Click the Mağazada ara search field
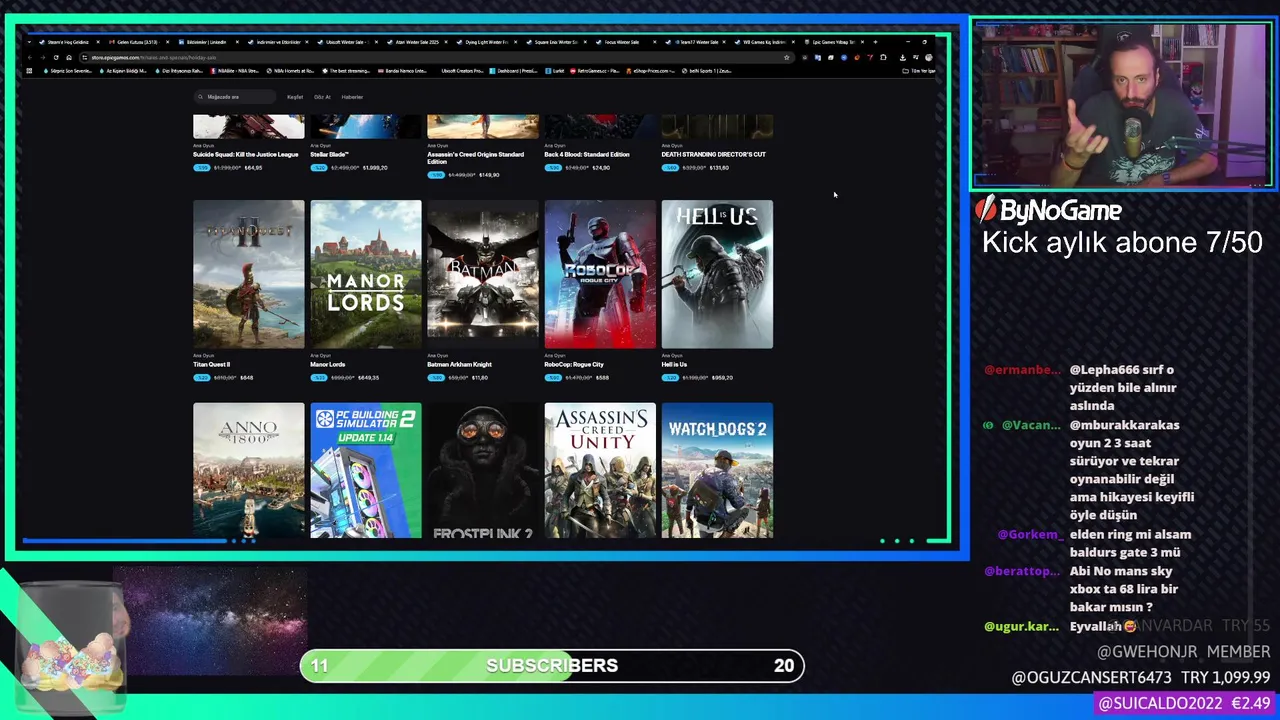The width and height of the screenshot is (1280, 720). 235,97
